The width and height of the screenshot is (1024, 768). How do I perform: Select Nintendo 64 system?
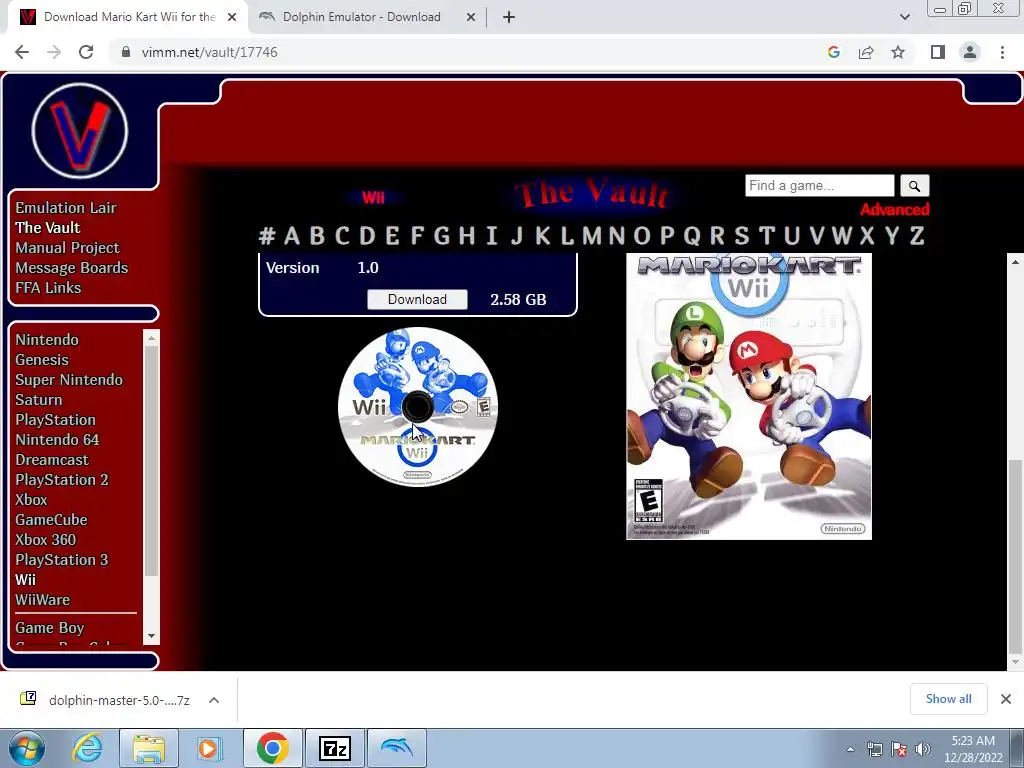click(x=57, y=440)
